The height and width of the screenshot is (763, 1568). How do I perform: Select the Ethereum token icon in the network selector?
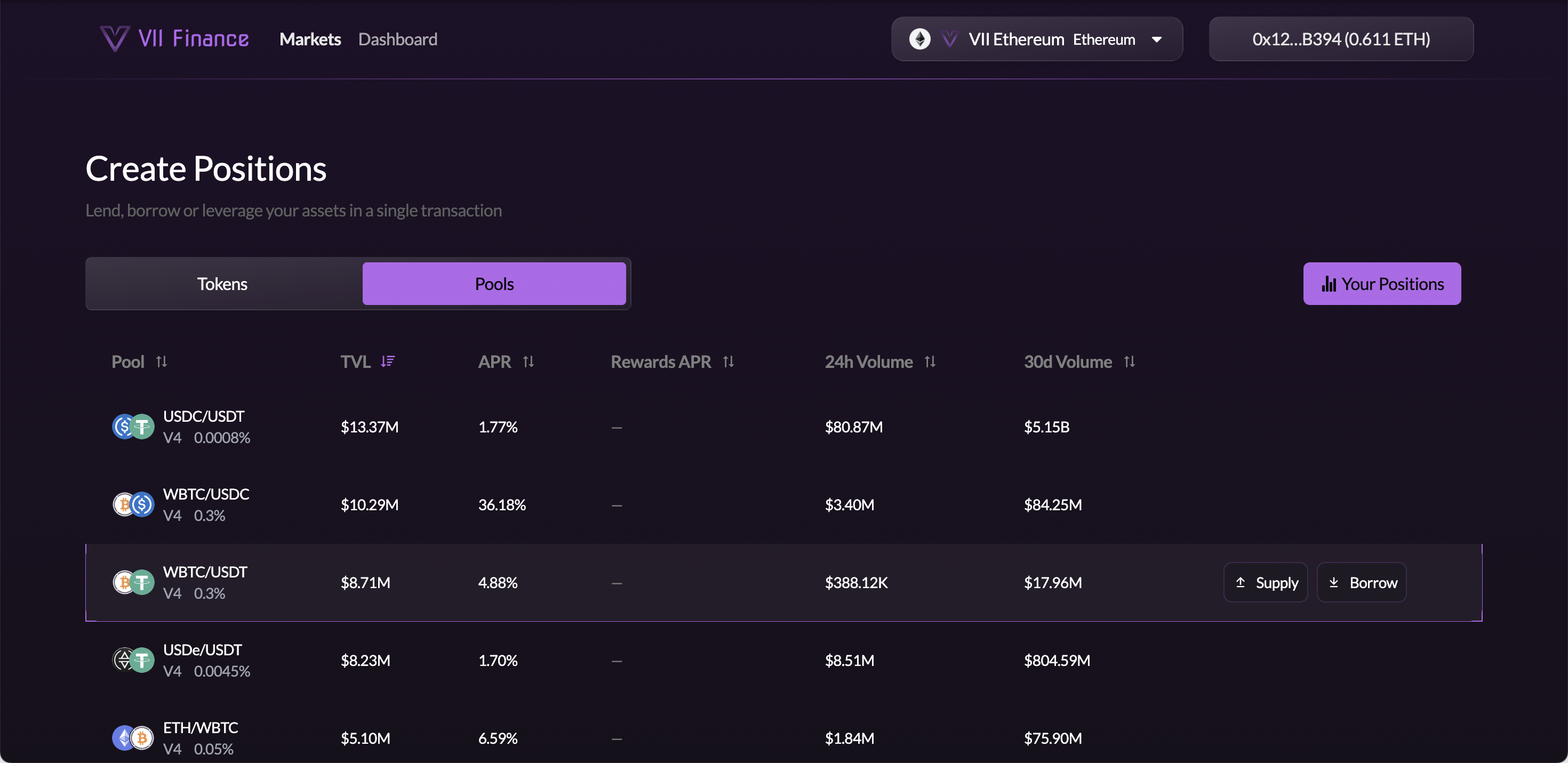tap(920, 38)
